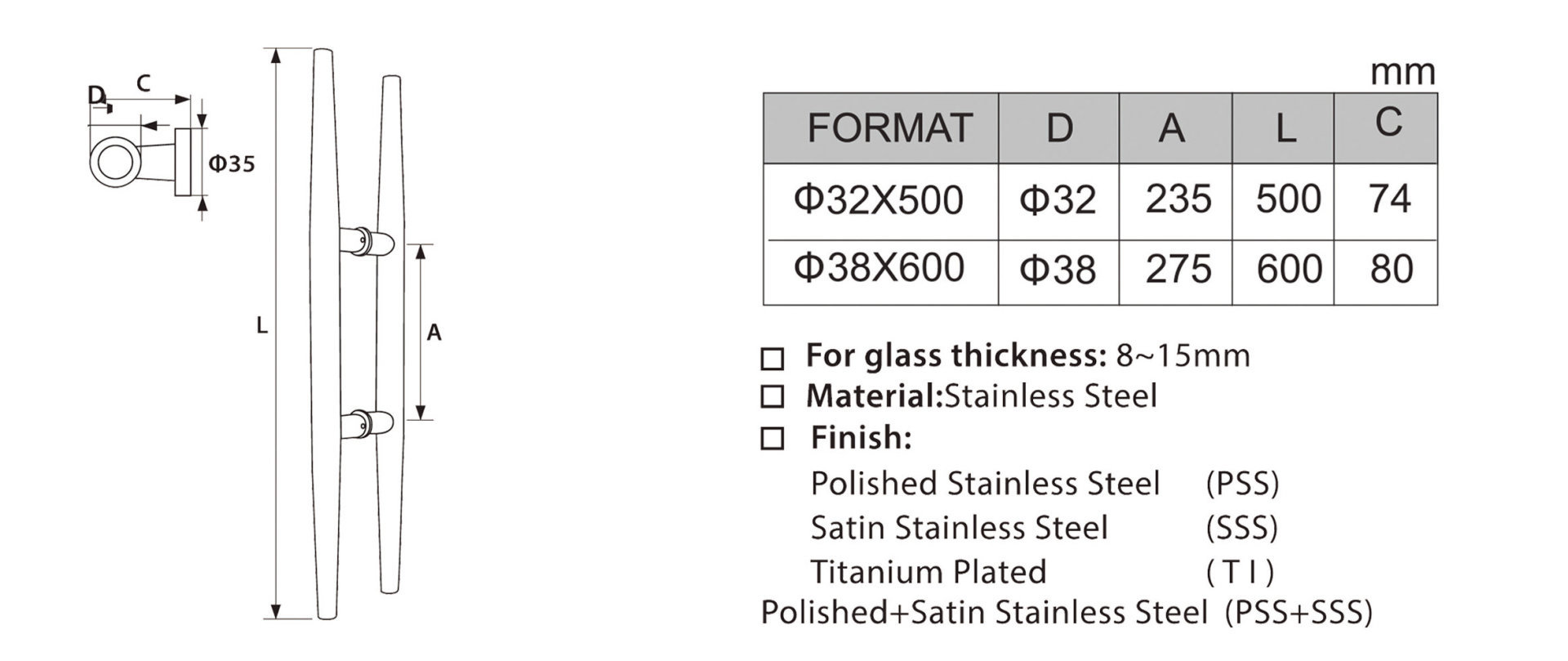
Task: Check the Material Stainless Steel checkbox
Action: coord(772,398)
